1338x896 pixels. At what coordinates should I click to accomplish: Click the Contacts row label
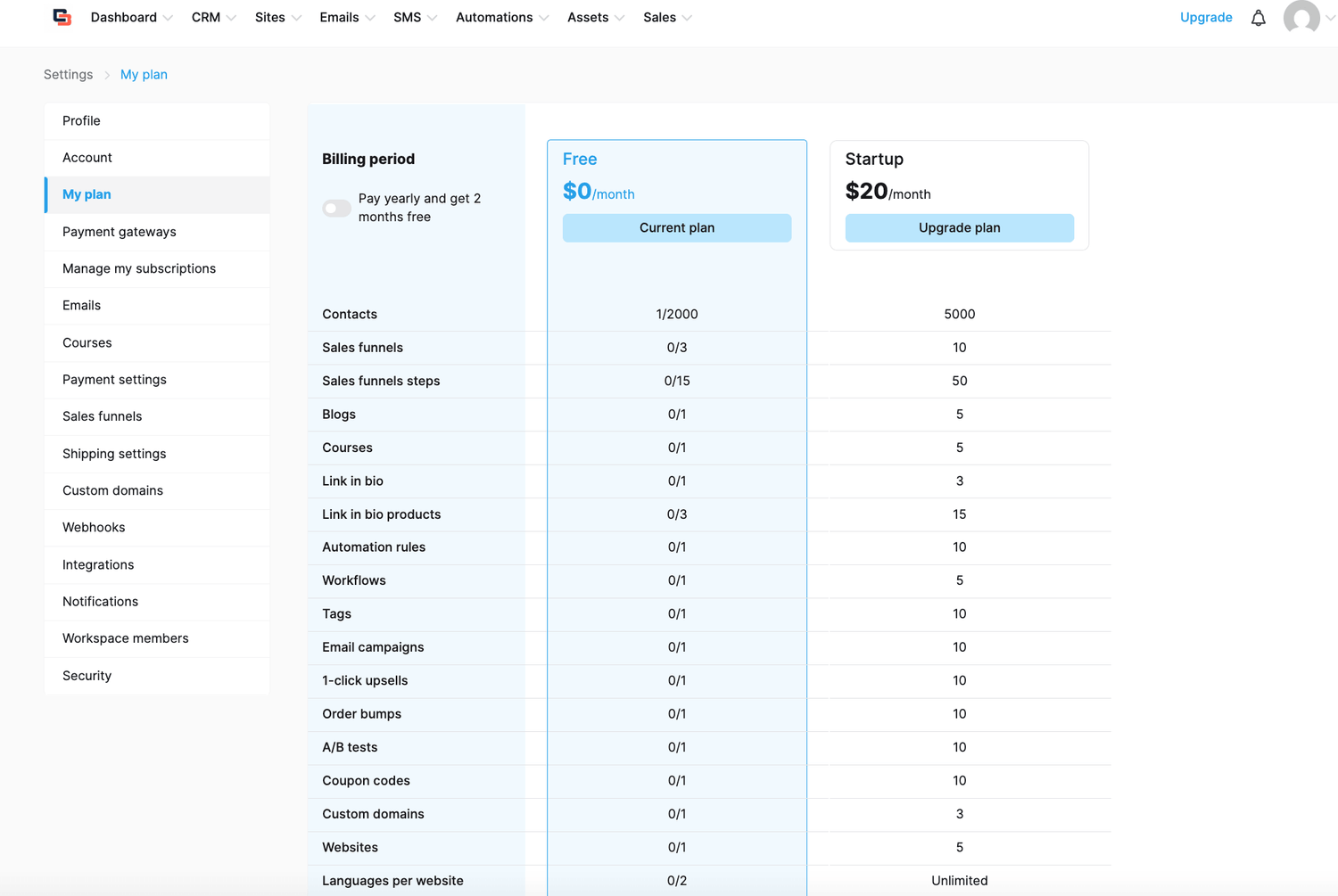(350, 314)
